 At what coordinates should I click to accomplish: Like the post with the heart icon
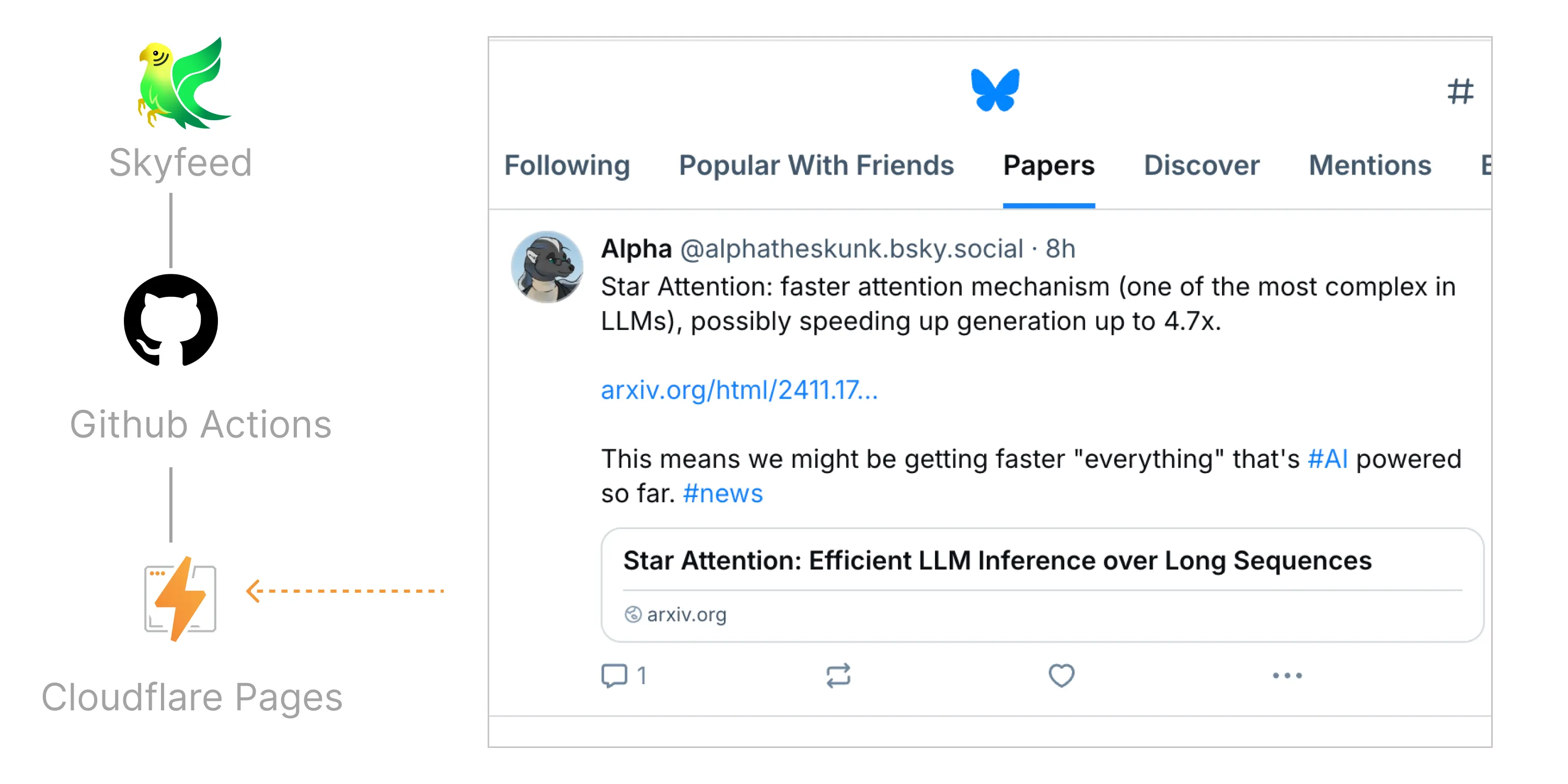tap(1061, 675)
